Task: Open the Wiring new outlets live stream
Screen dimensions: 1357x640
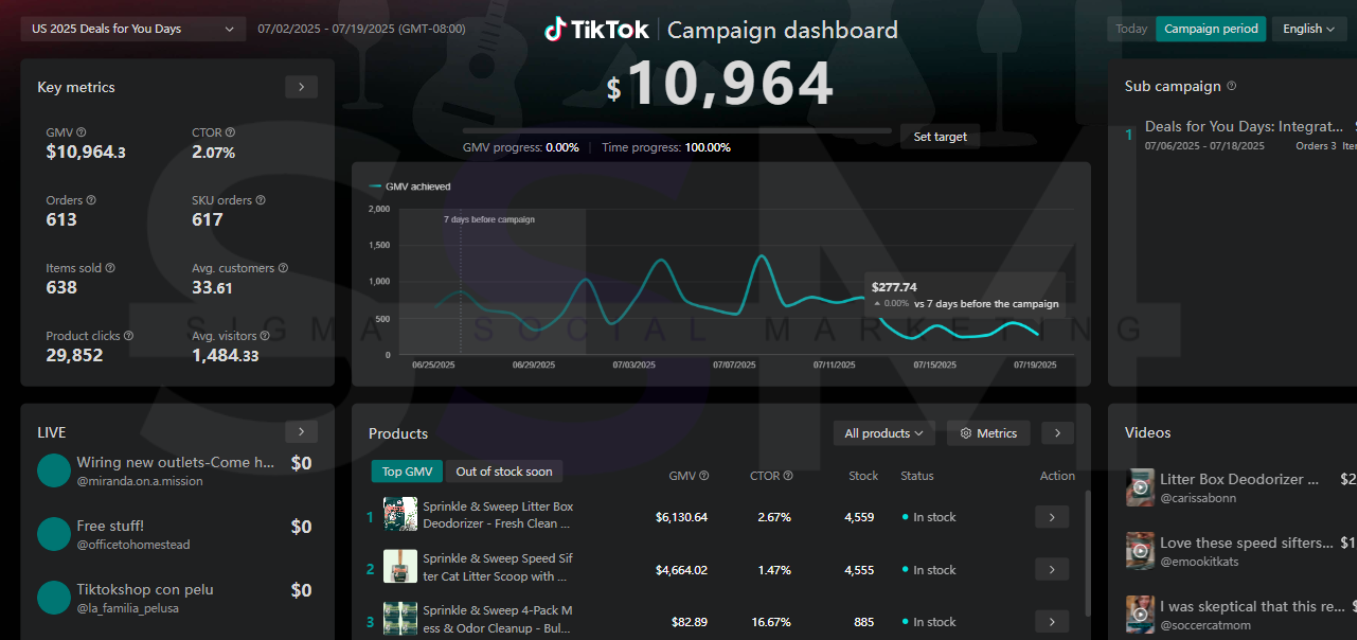Action: [176, 462]
